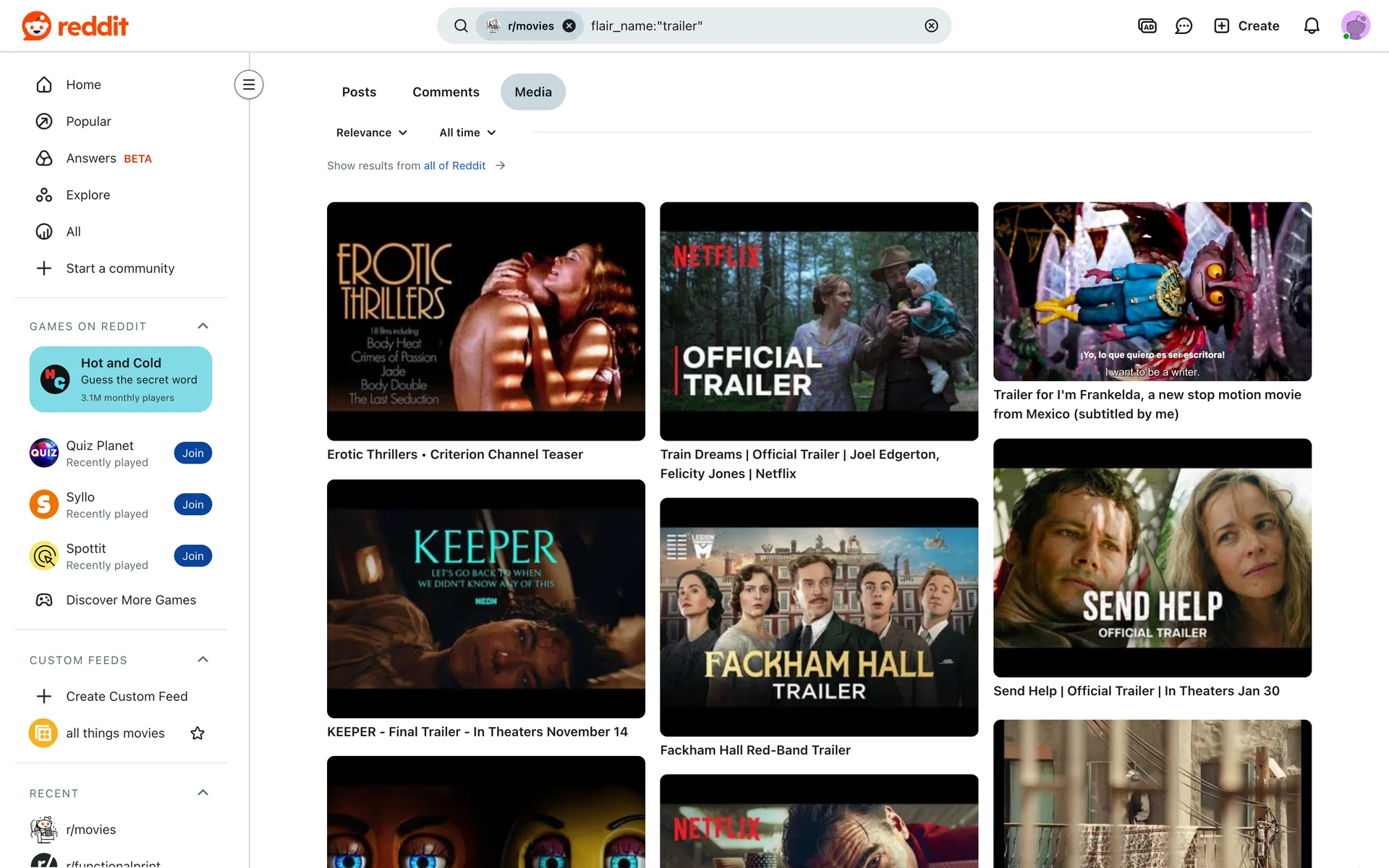
Task: Open the All time filter dropdown
Action: pyautogui.click(x=467, y=132)
